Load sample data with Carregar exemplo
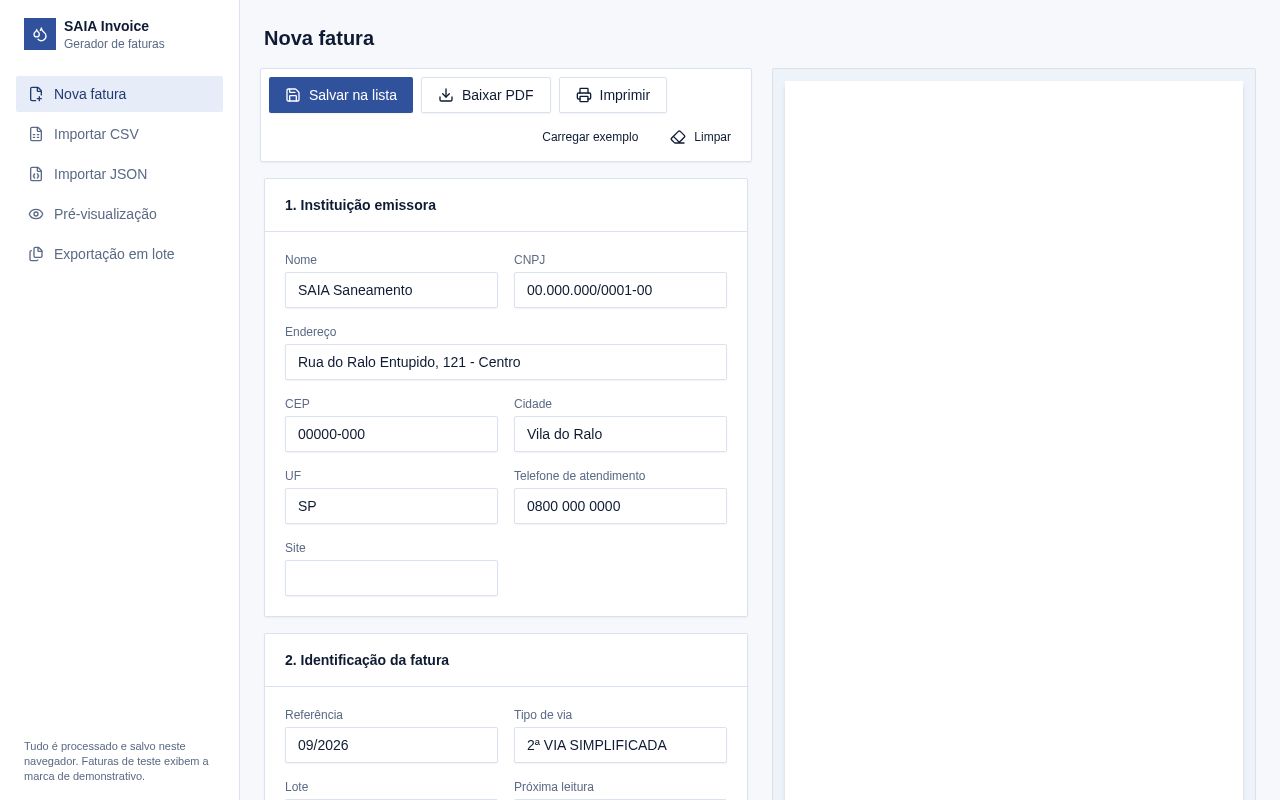Image resolution: width=1280 pixels, height=800 pixels. click(x=590, y=137)
